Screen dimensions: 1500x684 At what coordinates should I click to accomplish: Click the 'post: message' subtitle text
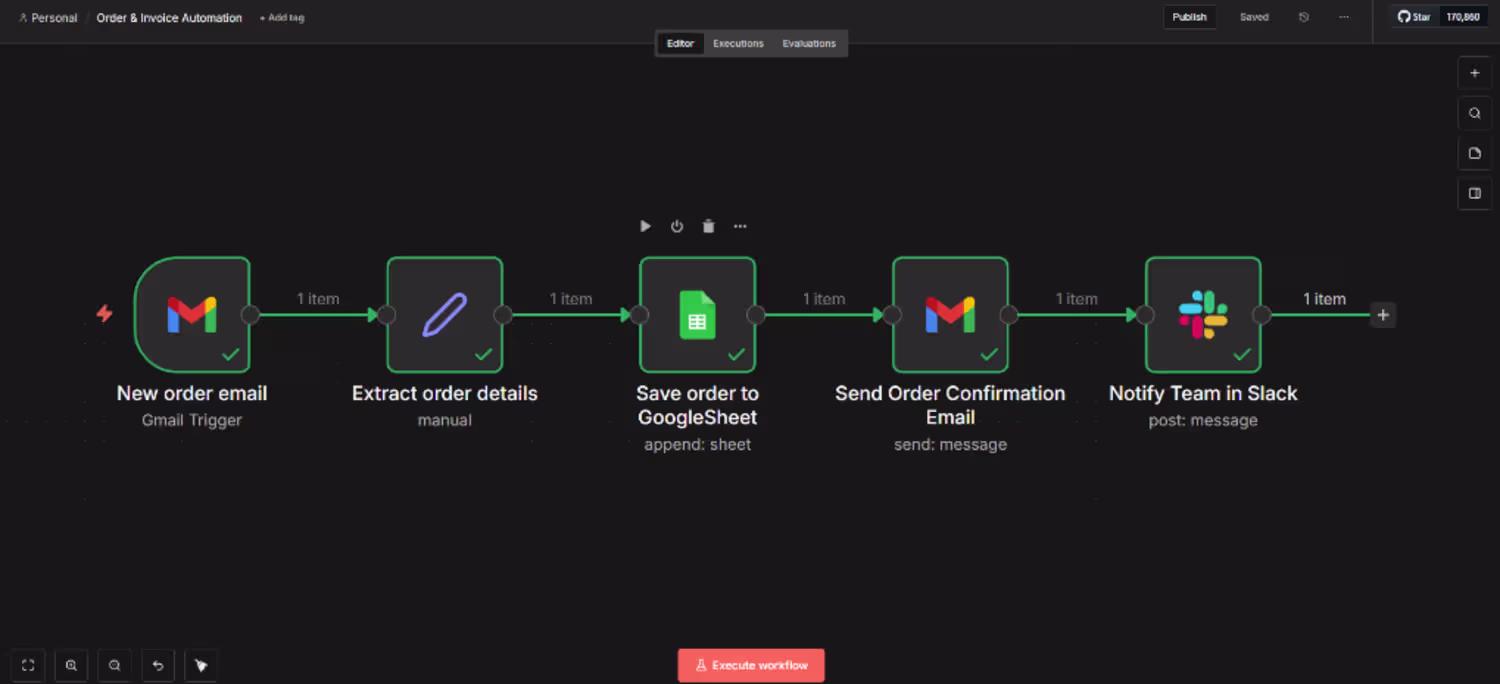[x=1203, y=420]
